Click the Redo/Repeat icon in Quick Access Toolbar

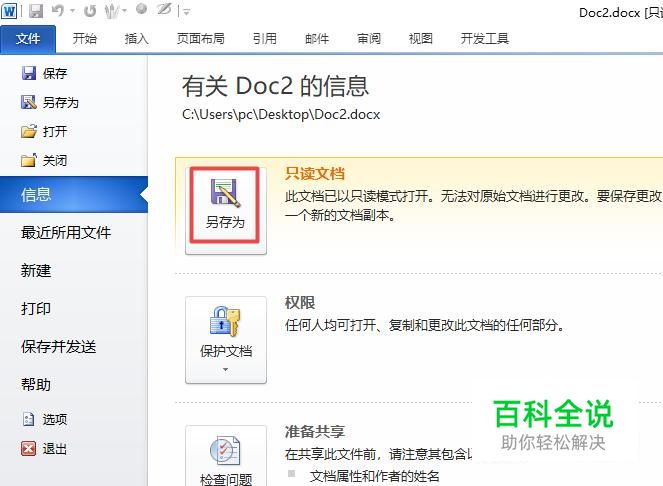coord(90,11)
